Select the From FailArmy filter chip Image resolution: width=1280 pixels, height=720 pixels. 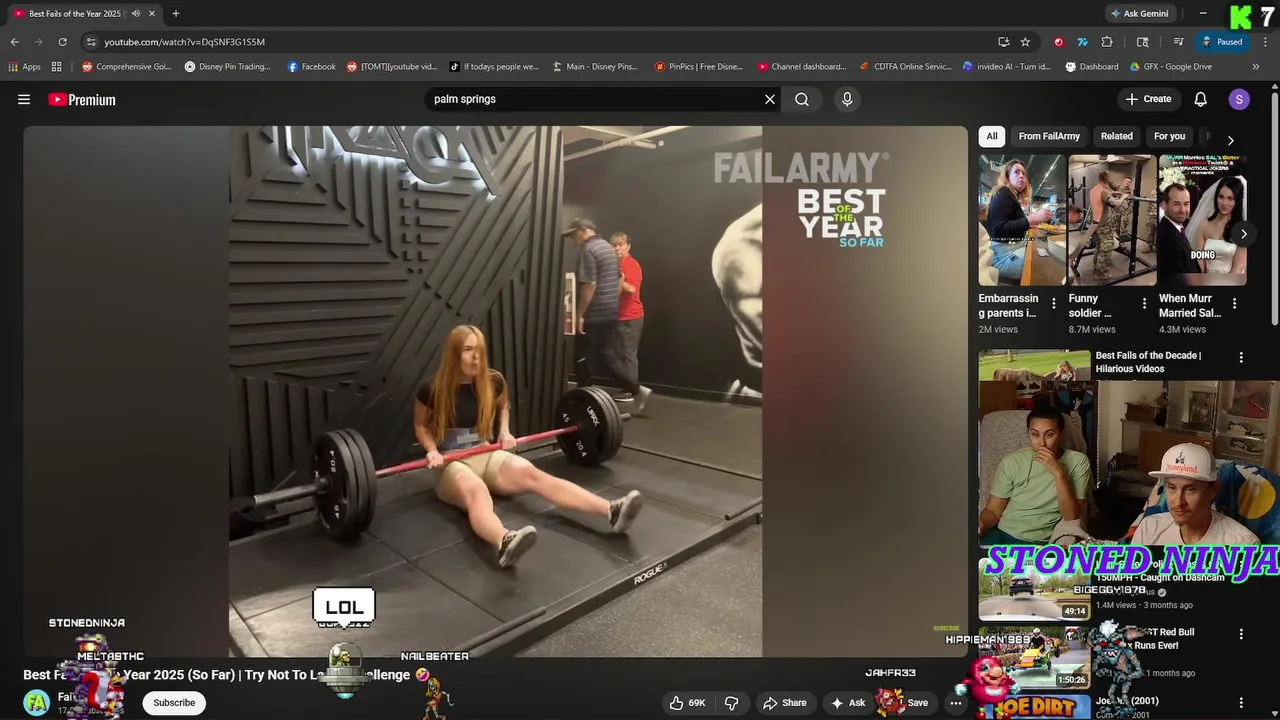click(x=1049, y=136)
